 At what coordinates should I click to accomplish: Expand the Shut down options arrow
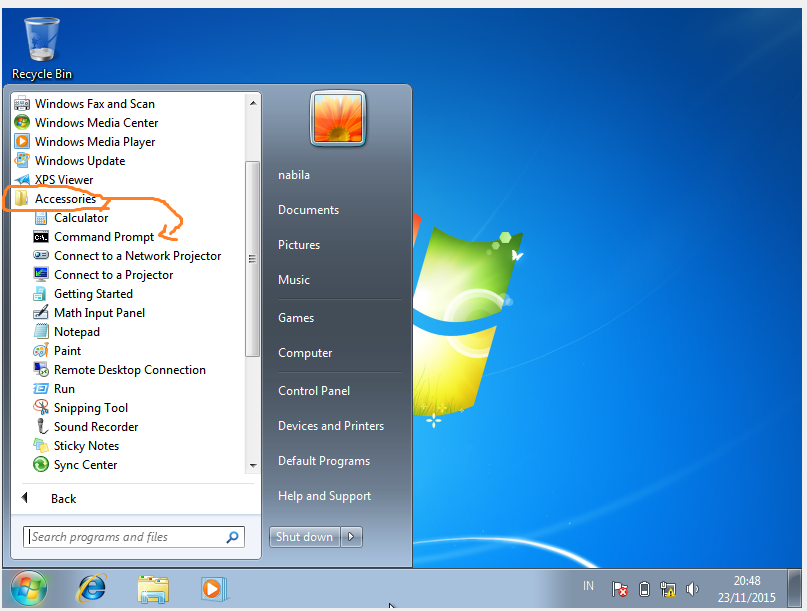(x=351, y=536)
